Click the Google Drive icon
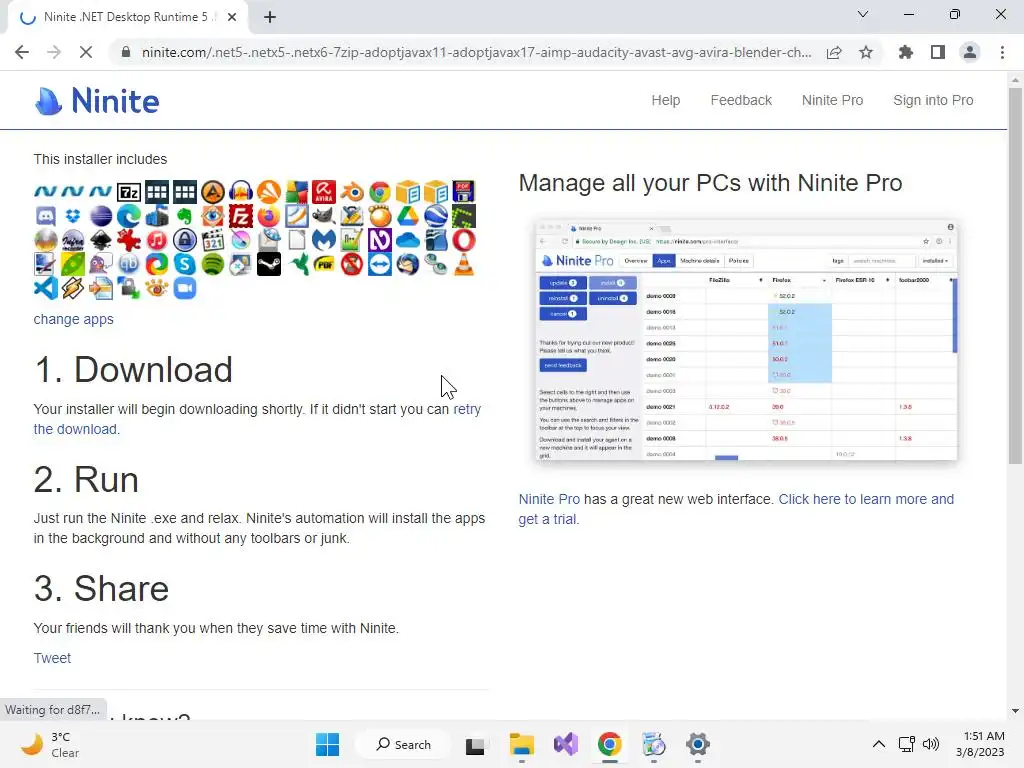The width and height of the screenshot is (1024, 768). pos(408,216)
